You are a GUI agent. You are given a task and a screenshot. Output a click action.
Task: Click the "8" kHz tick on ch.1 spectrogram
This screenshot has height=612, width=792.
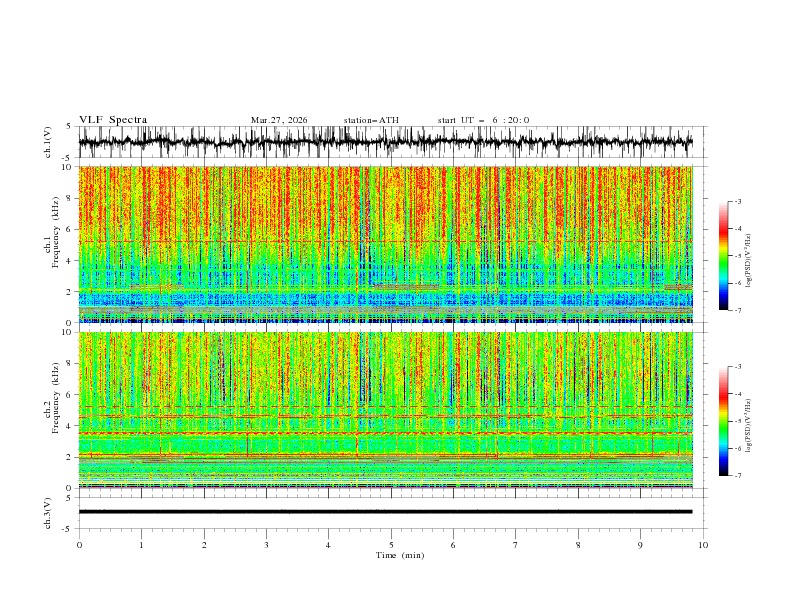(71, 198)
